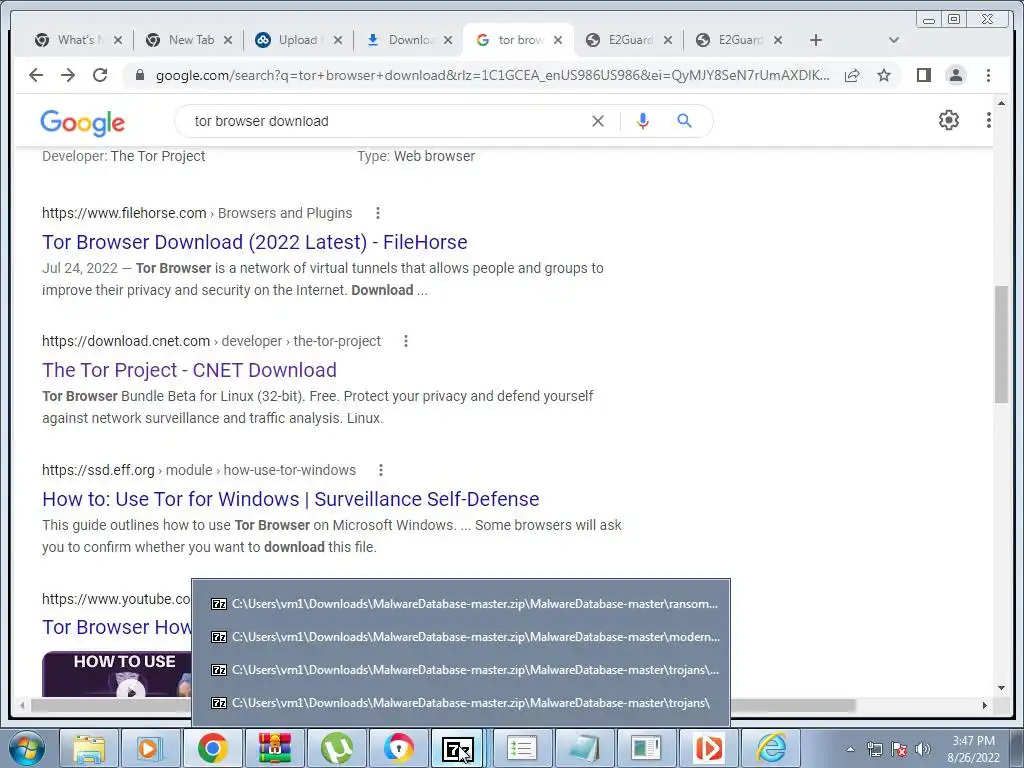Clear the Google search box
Screen dimensions: 1024x768
598,121
